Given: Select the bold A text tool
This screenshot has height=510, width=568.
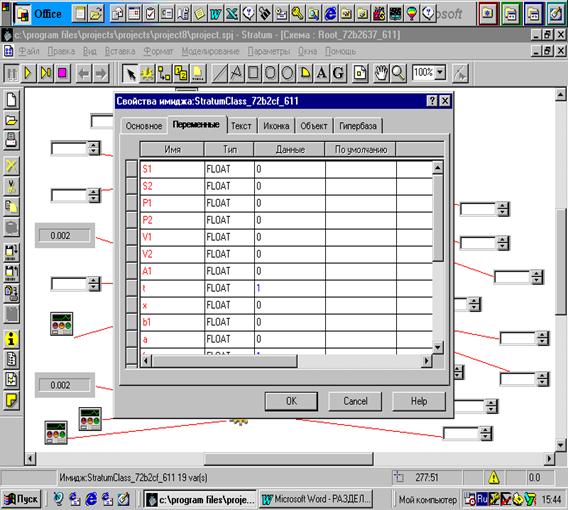Looking at the screenshot, I should click(x=321, y=74).
